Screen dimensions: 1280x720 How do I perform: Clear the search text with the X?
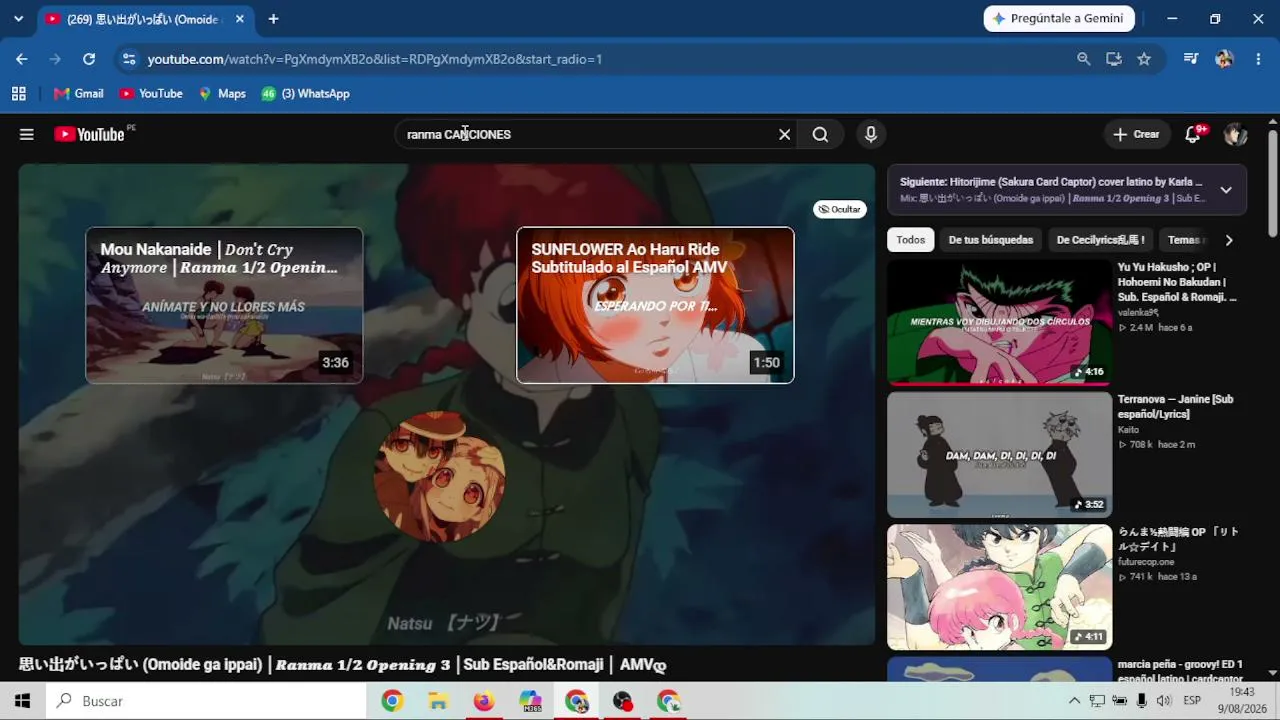click(x=785, y=134)
